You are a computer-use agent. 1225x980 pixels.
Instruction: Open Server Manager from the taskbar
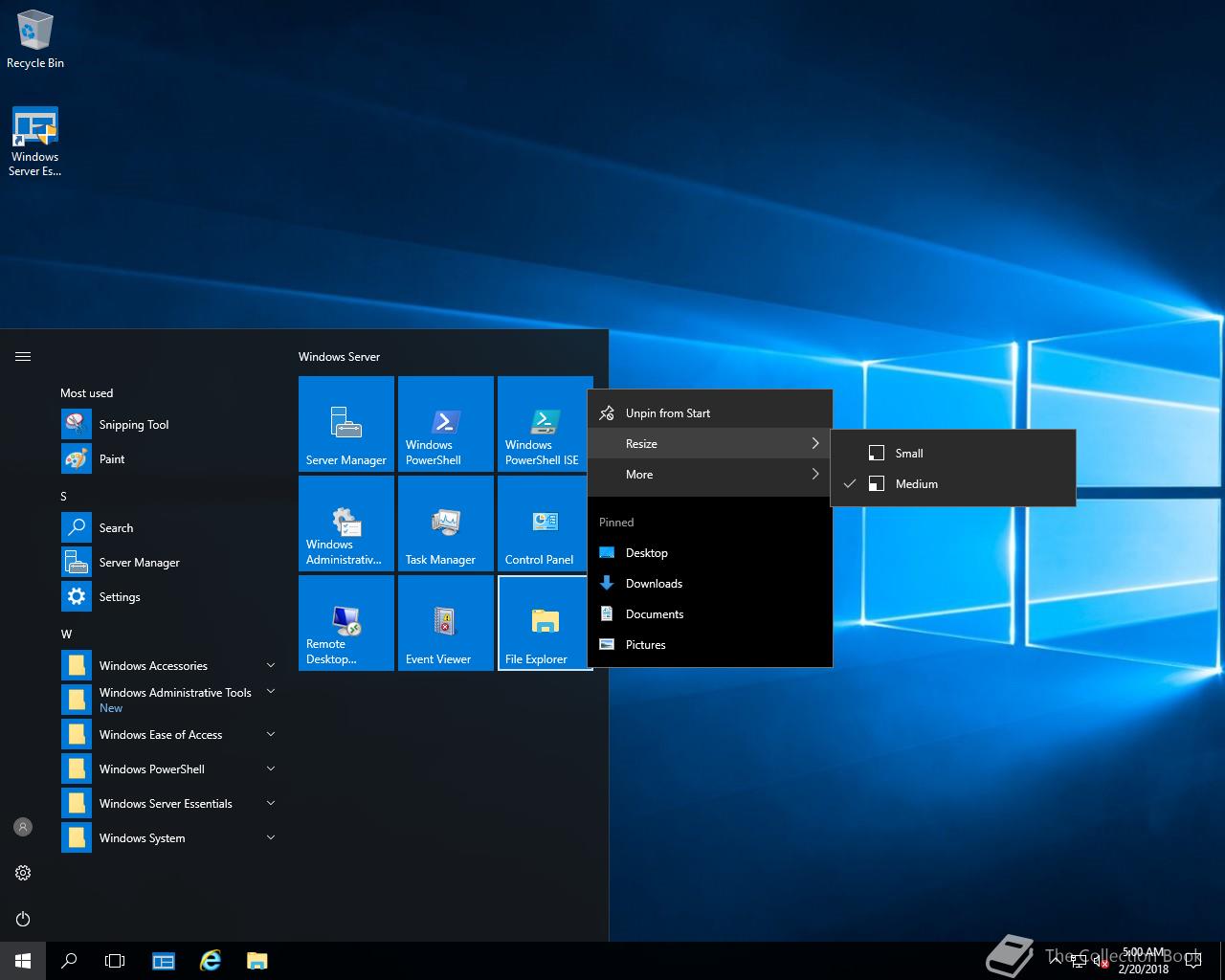(164, 961)
